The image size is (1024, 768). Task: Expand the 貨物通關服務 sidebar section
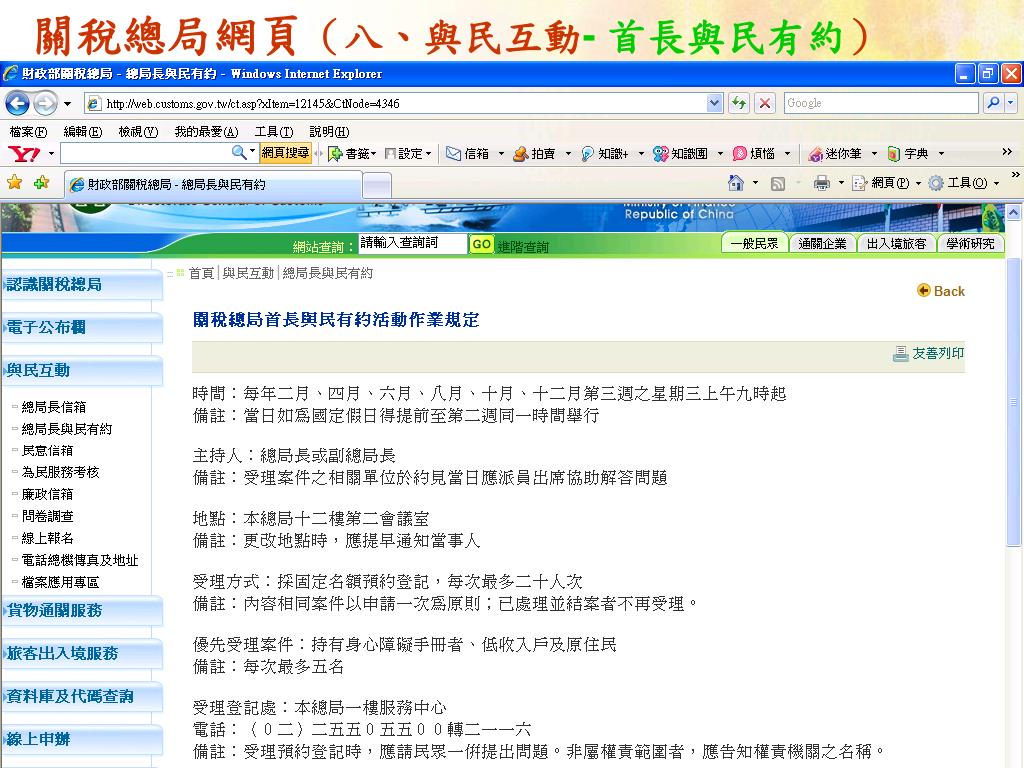click(82, 611)
